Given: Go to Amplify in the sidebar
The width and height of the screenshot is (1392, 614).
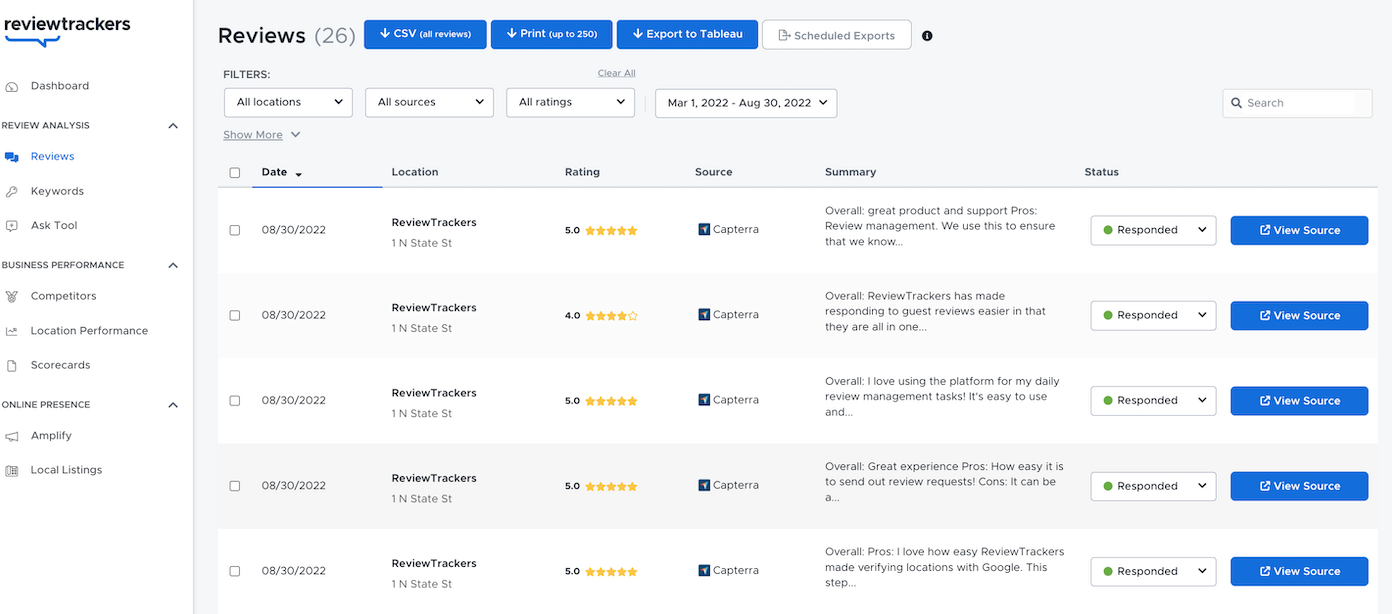Looking at the screenshot, I should (x=51, y=435).
